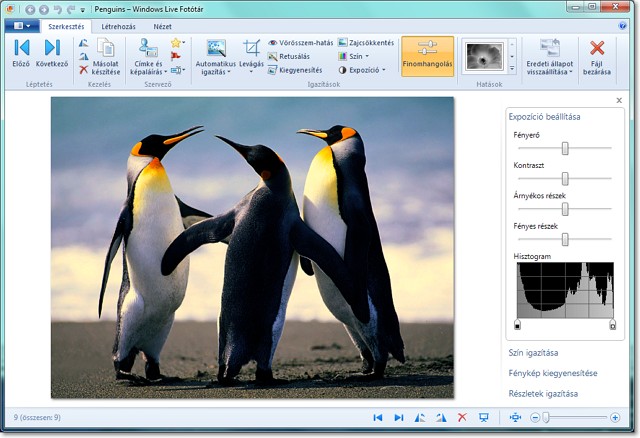Click the Fényerő brightness slider

[565, 148]
